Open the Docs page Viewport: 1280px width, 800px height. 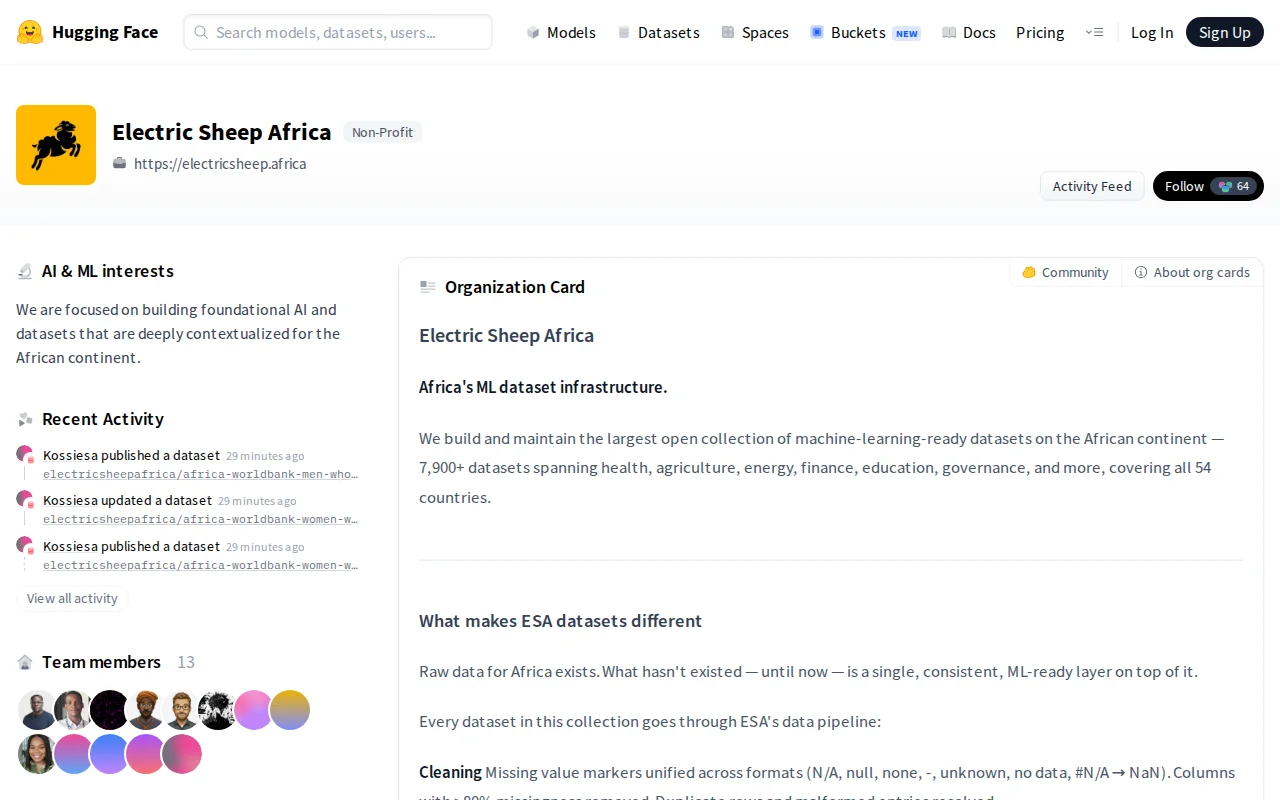(x=969, y=32)
